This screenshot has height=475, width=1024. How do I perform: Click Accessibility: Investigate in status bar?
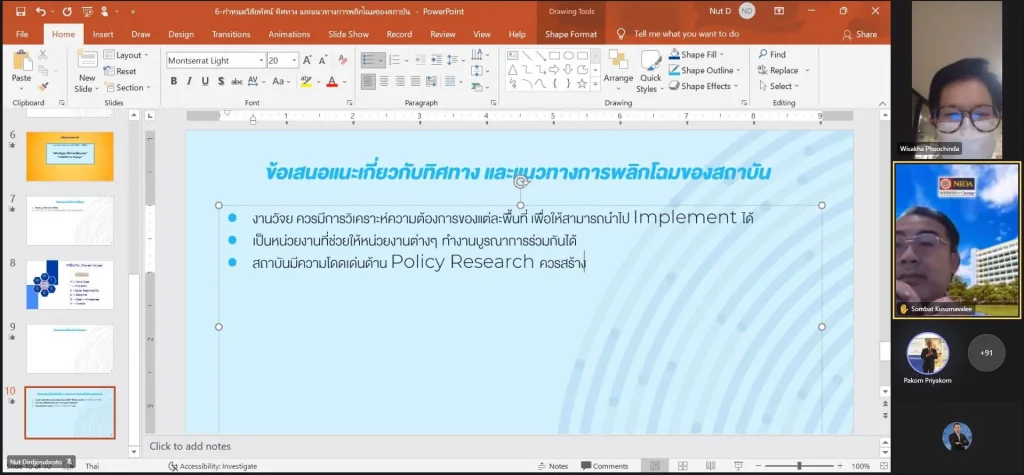213,466
